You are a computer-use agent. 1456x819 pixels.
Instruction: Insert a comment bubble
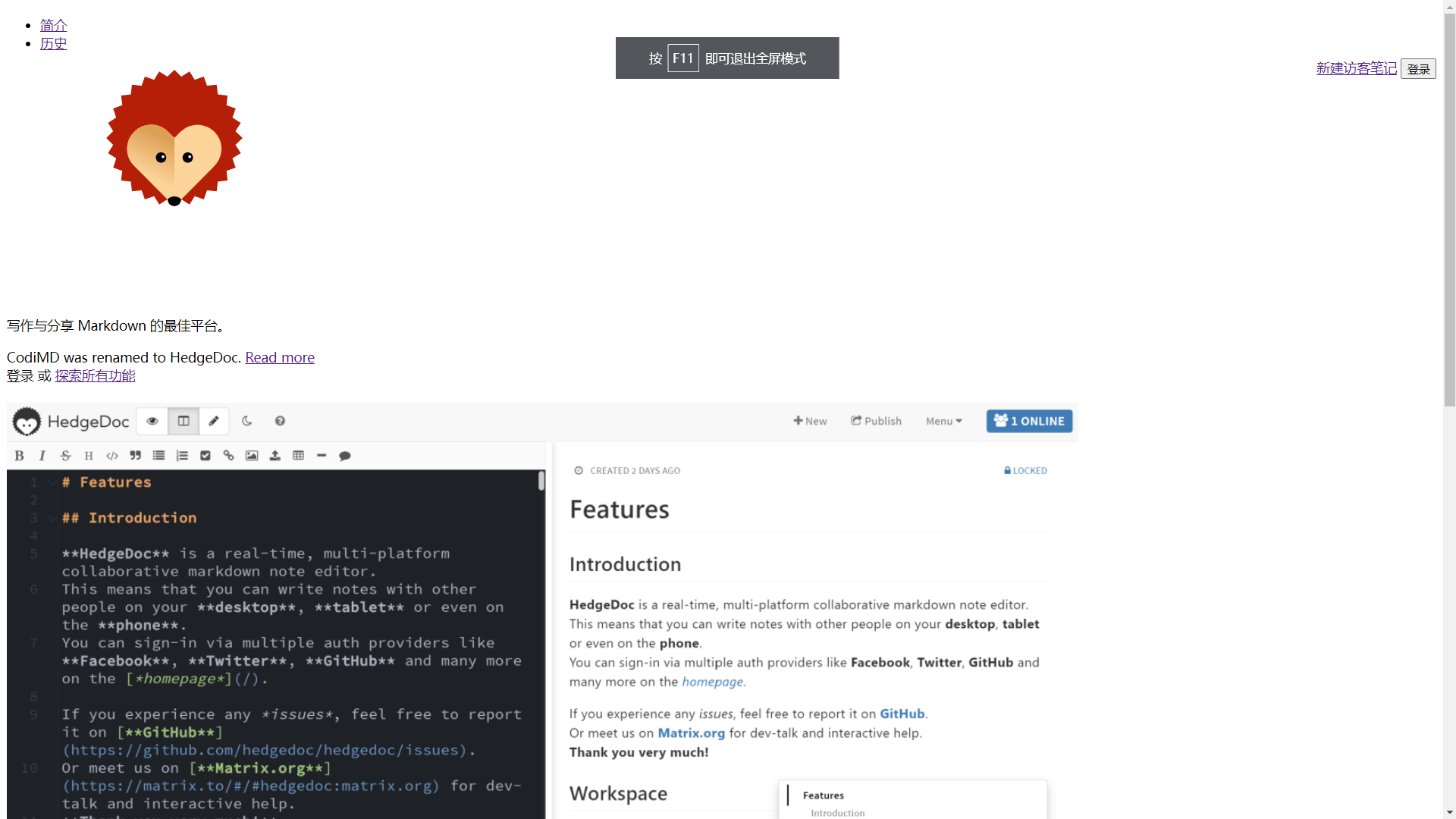coord(345,455)
